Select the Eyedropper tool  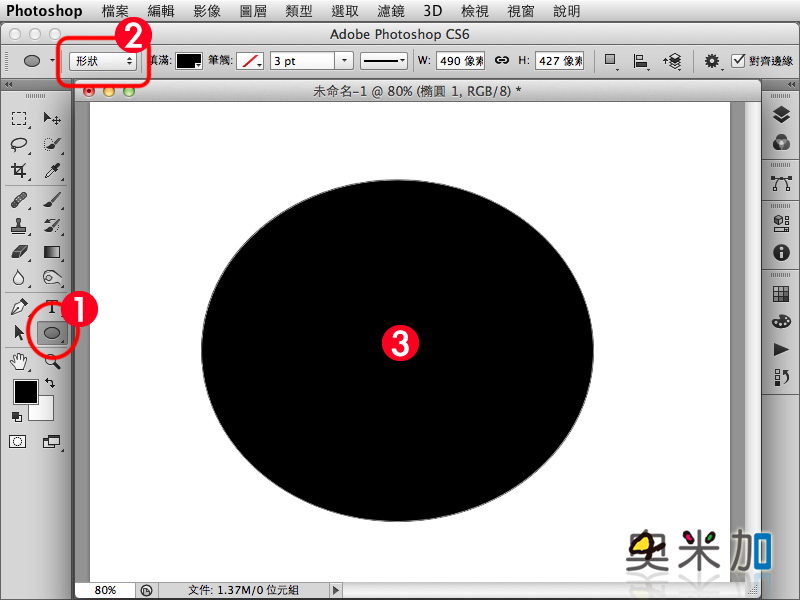(52, 170)
